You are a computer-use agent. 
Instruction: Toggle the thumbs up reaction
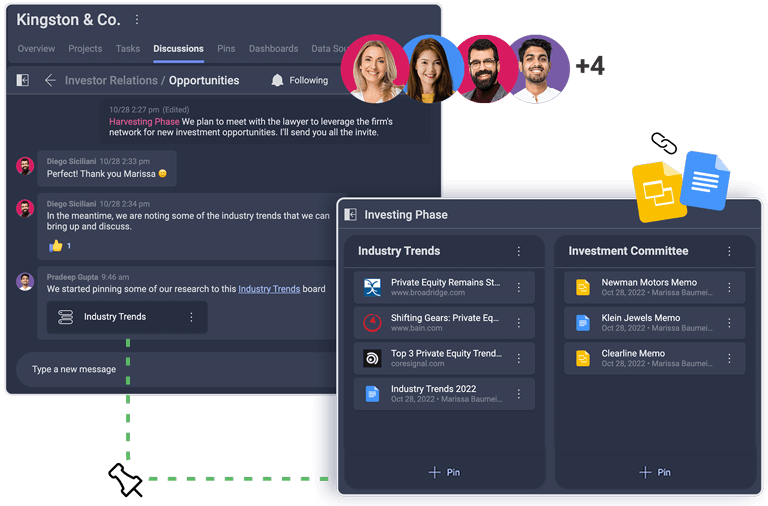(59, 245)
